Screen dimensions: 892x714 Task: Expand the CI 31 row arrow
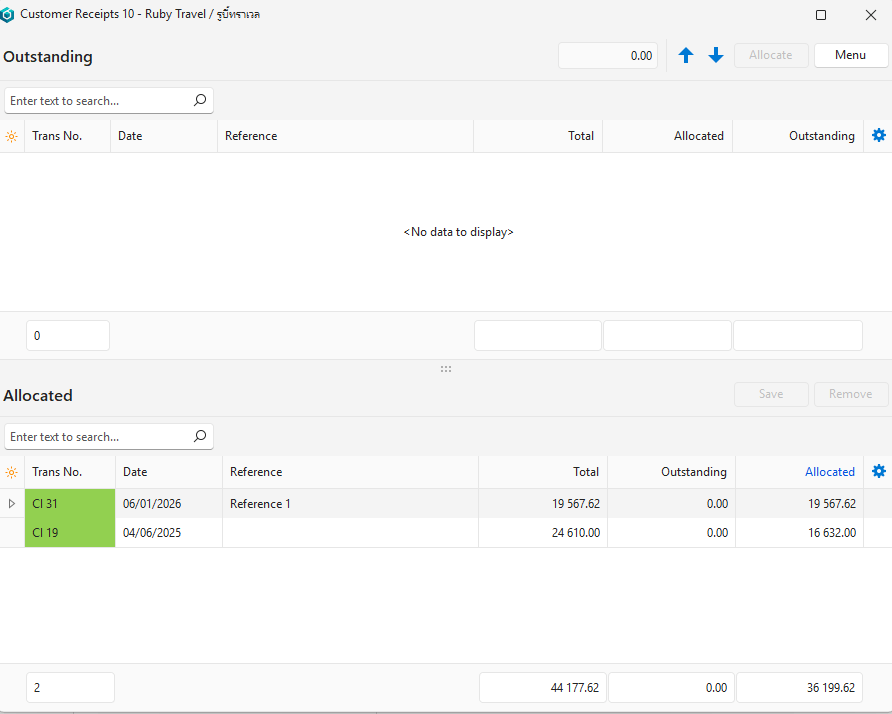[12, 504]
